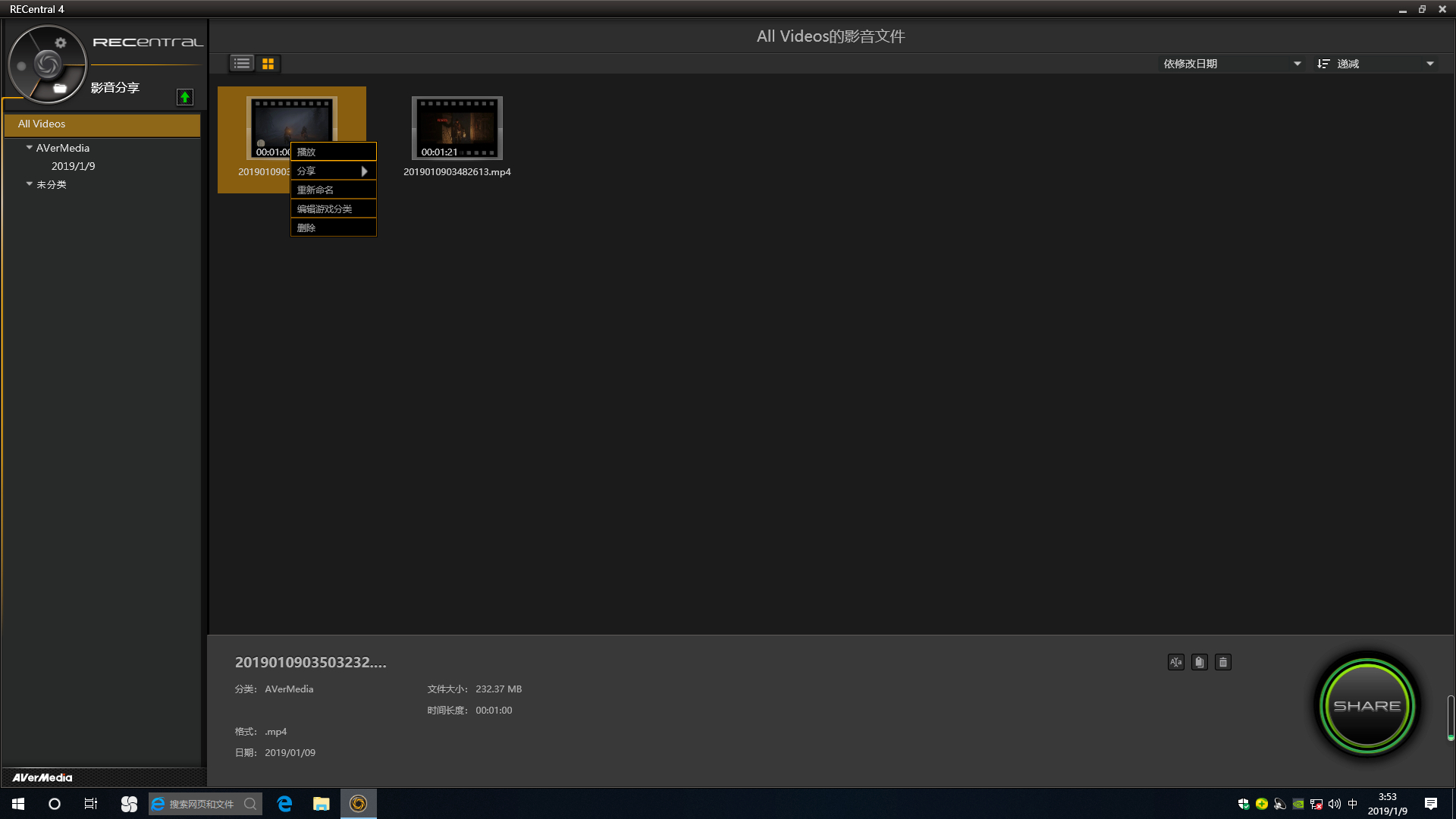Switch to record mode dot on dial
The image size is (1456, 819).
[x=21, y=66]
